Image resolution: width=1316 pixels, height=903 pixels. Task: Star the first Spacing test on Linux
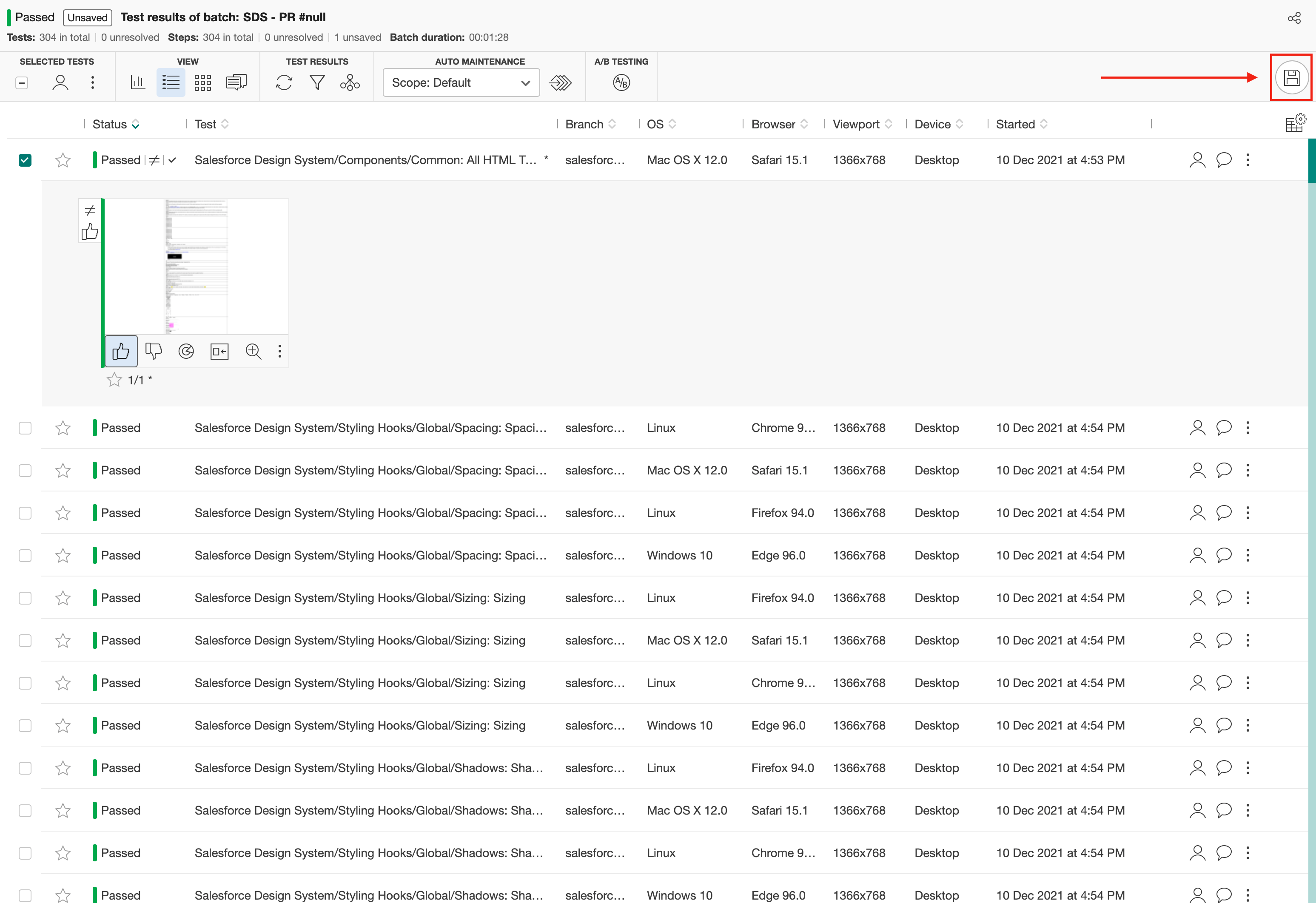(63, 428)
